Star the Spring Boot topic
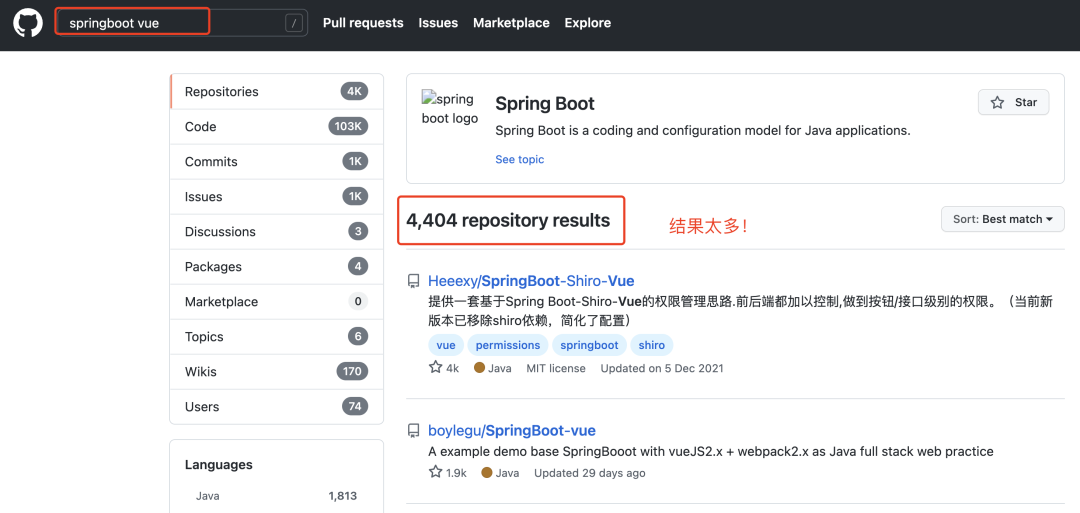Screen dimensions: 1080x513 click(x=1013, y=103)
